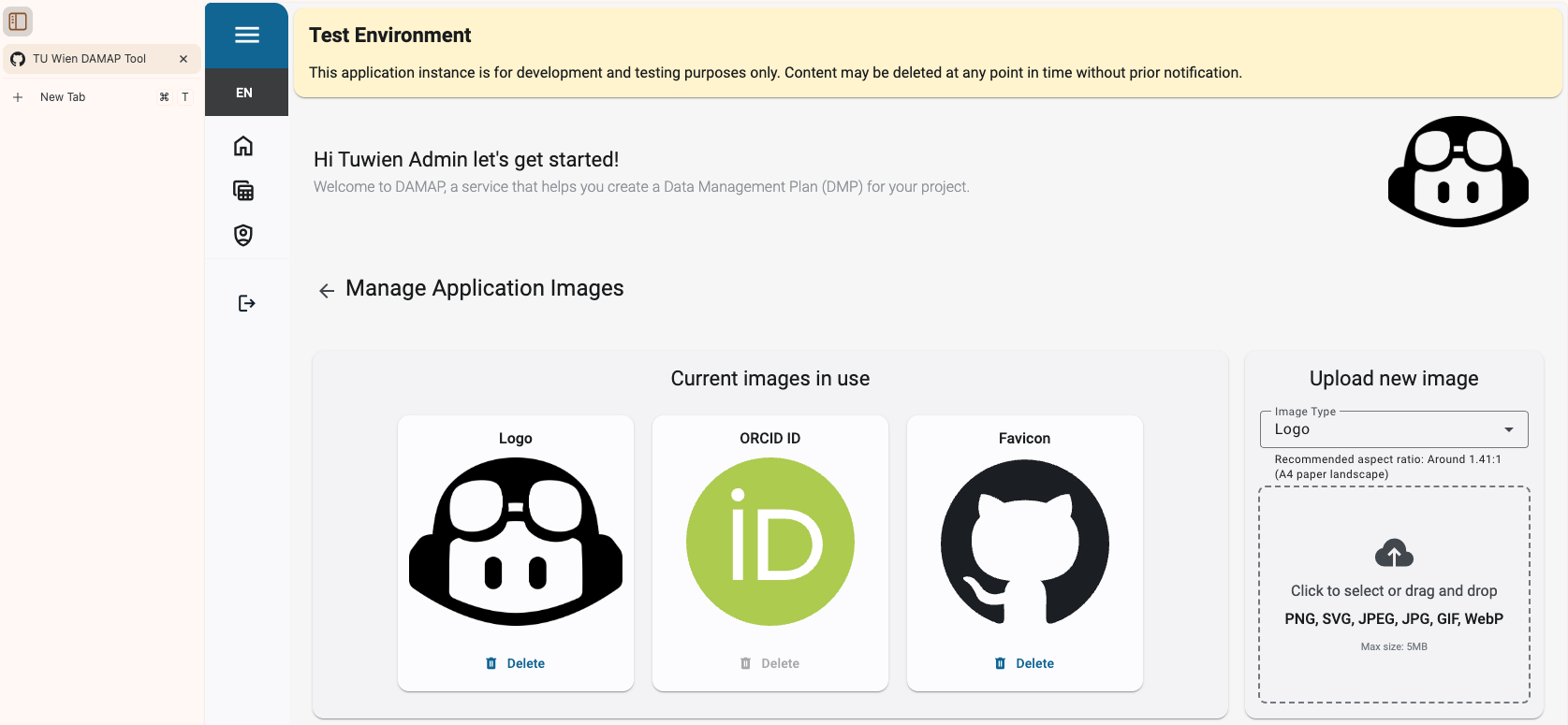Open the plans table icon in sidebar
1568x725 pixels.
tap(243, 191)
